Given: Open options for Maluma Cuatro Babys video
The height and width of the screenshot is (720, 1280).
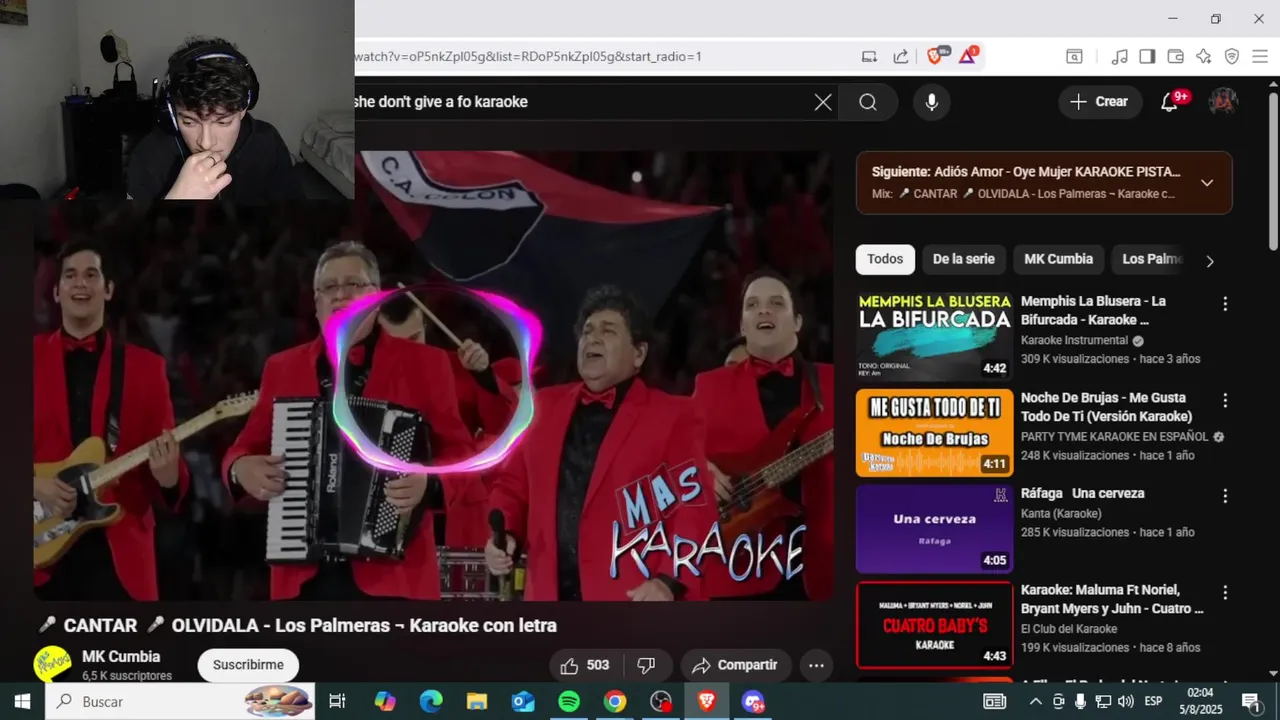Looking at the screenshot, I should (1225, 592).
